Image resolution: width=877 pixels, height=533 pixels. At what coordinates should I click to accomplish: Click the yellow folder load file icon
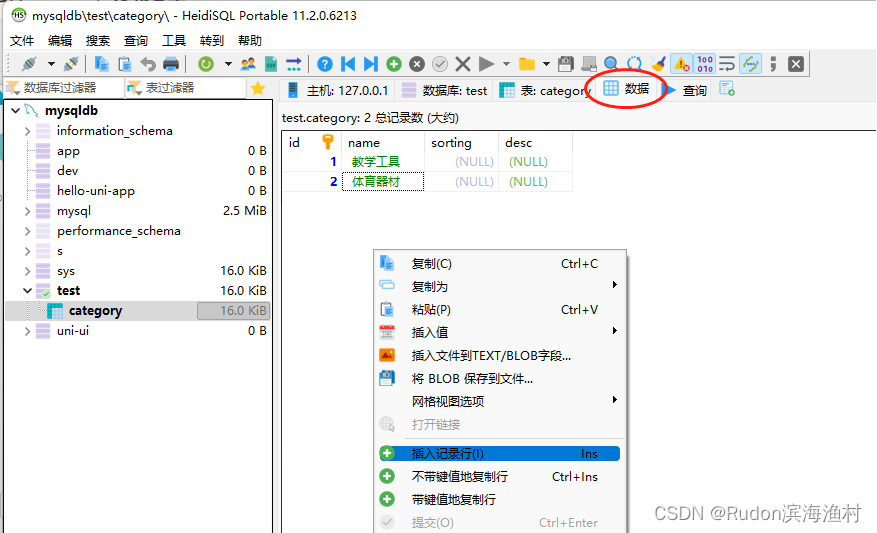coord(526,64)
